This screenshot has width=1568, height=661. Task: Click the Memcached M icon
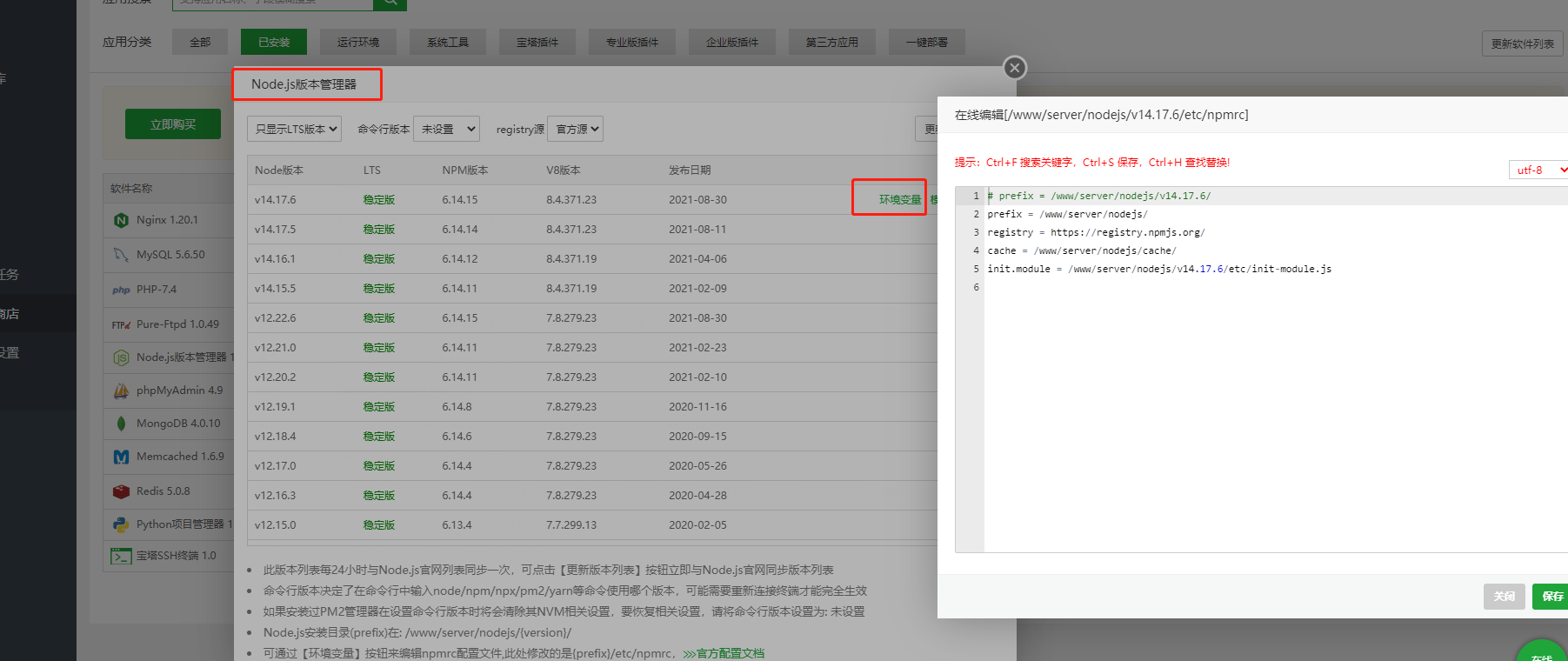click(121, 457)
